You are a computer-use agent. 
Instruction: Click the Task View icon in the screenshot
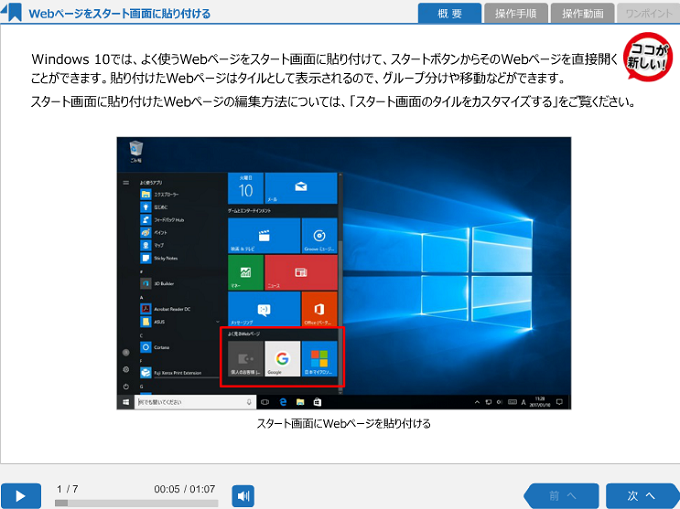(265, 402)
